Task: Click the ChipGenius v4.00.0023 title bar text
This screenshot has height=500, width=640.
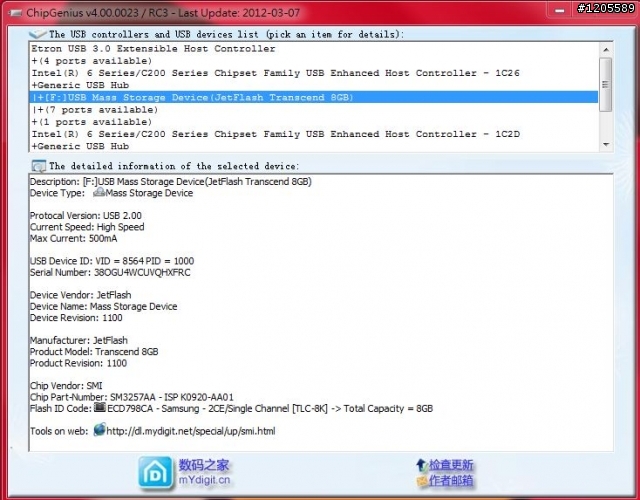Action: [163, 13]
